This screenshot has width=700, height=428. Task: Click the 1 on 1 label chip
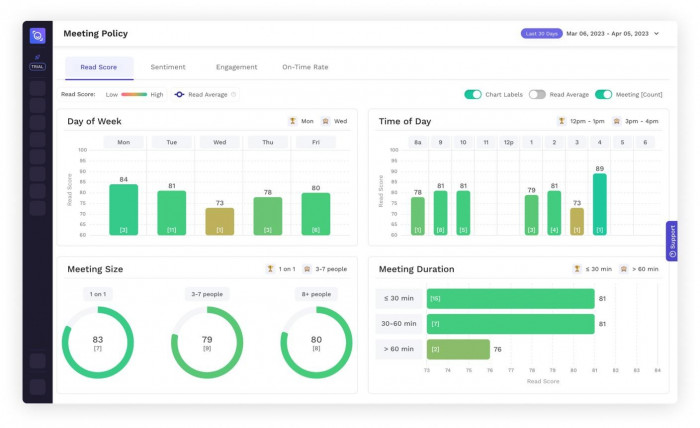click(x=98, y=294)
